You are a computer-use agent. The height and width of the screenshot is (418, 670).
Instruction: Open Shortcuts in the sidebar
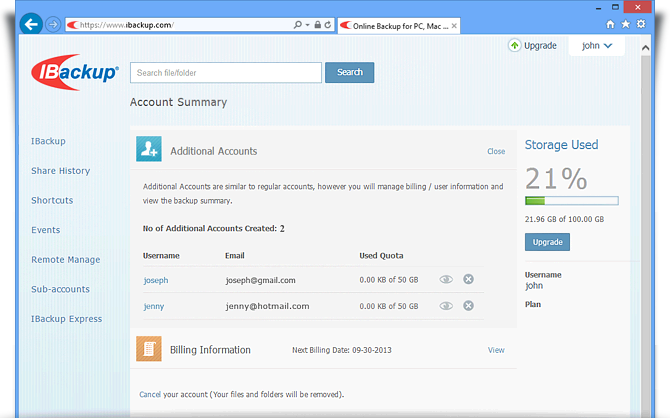(x=52, y=200)
